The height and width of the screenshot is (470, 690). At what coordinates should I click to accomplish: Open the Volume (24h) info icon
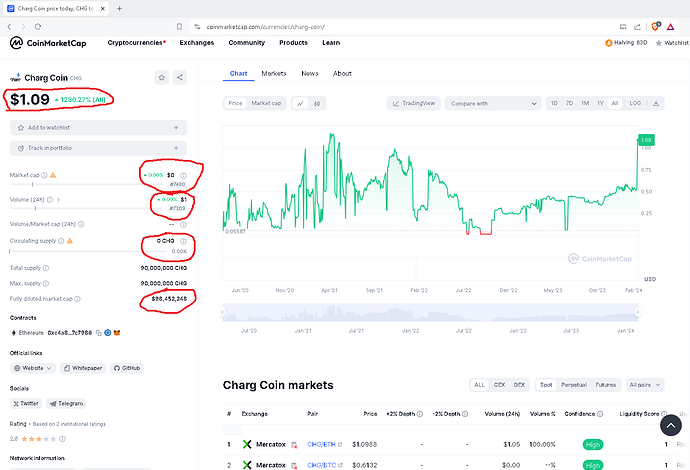[50, 200]
